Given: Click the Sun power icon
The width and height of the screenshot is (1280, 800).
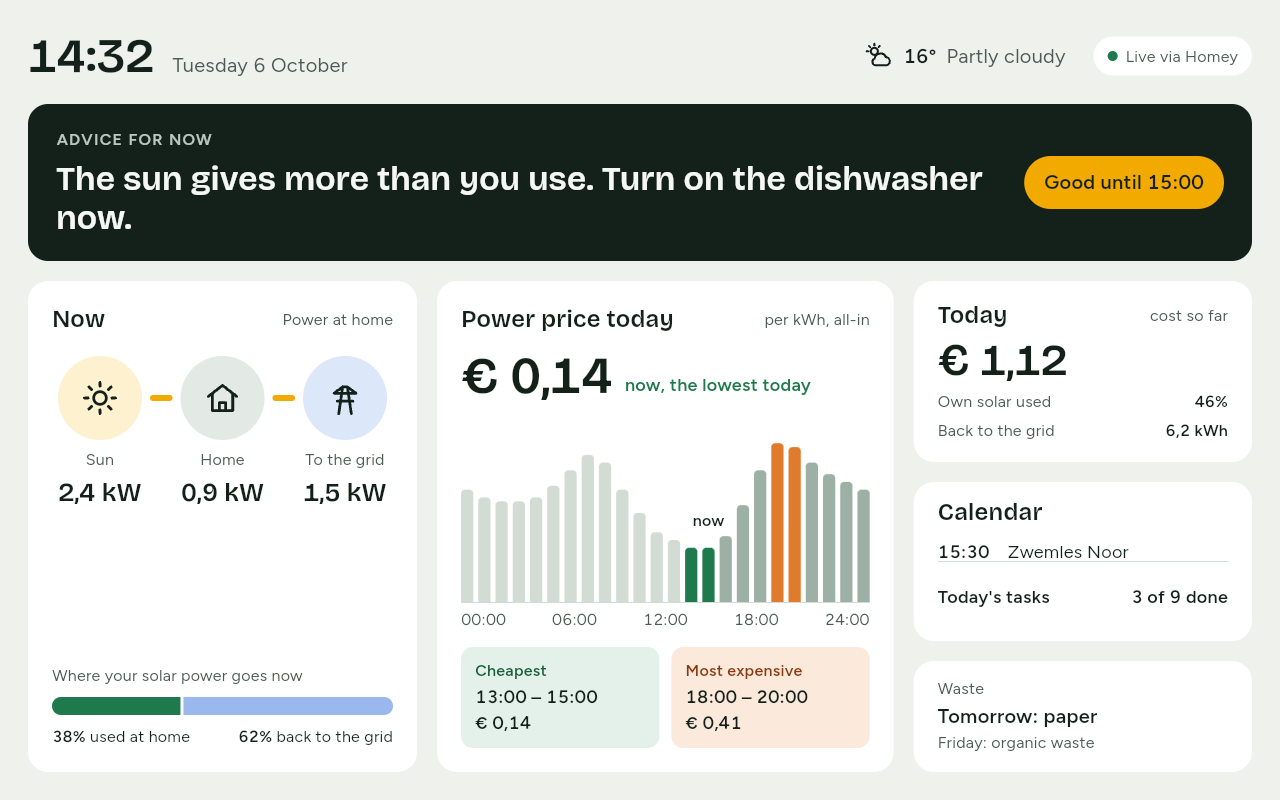Looking at the screenshot, I should pos(100,398).
